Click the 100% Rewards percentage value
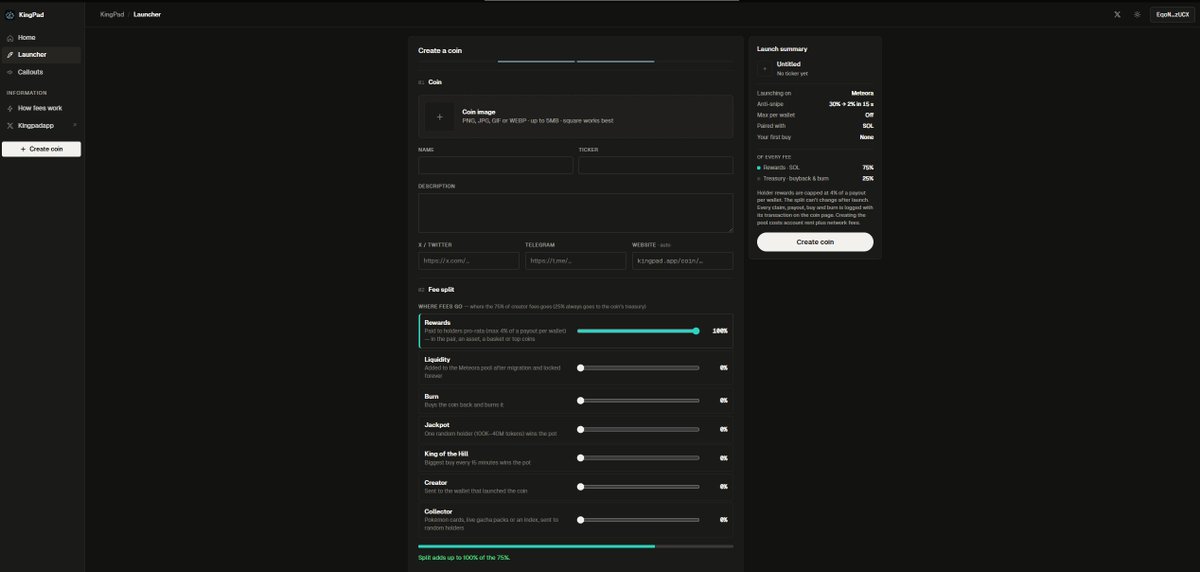This screenshot has width=1200, height=572. click(x=720, y=331)
